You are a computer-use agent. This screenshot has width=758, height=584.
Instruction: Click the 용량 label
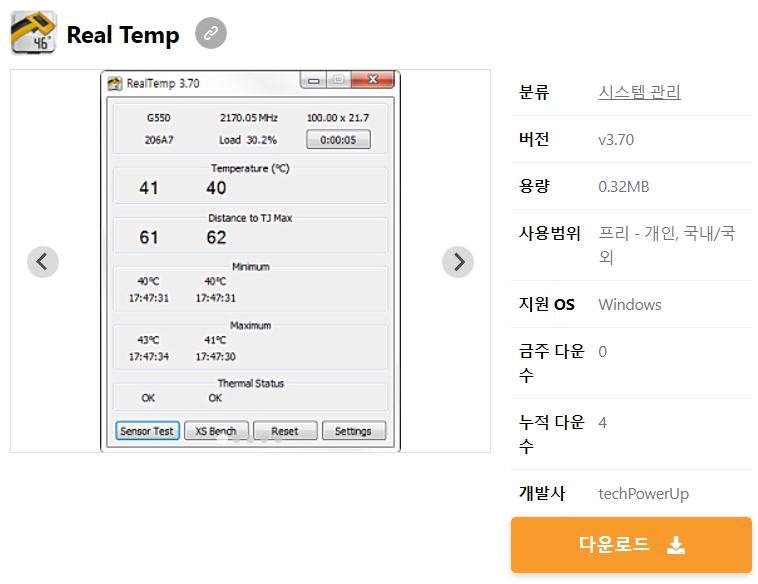click(x=534, y=186)
